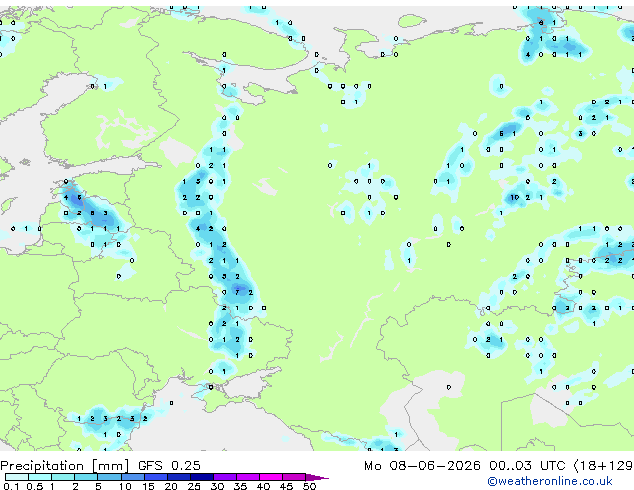Click the legend label '0.1'
Image resolution: width=634 pixels, height=490 pixels.
pos(11,486)
